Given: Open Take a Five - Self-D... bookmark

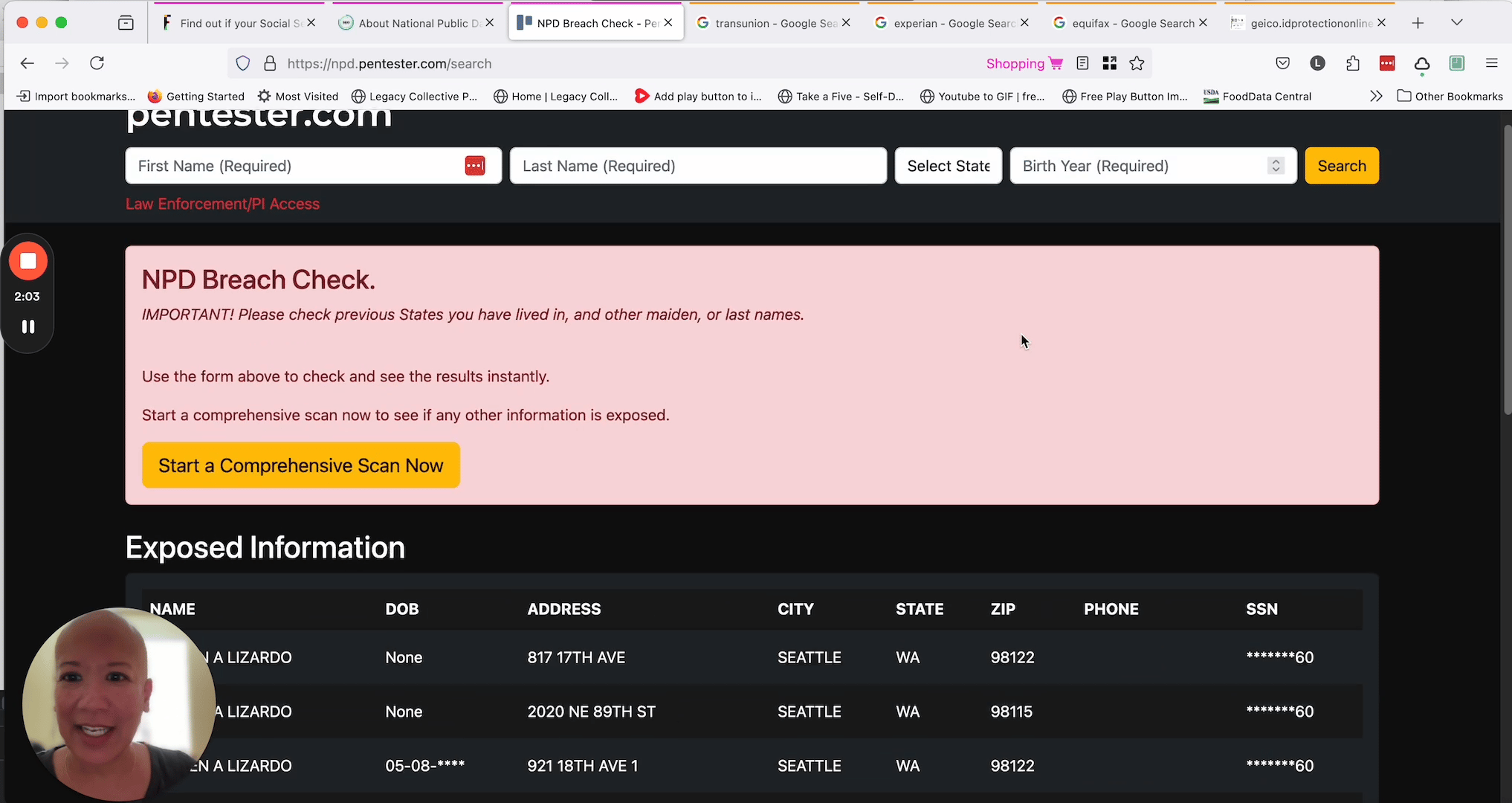Looking at the screenshot, I should point(841,96).
